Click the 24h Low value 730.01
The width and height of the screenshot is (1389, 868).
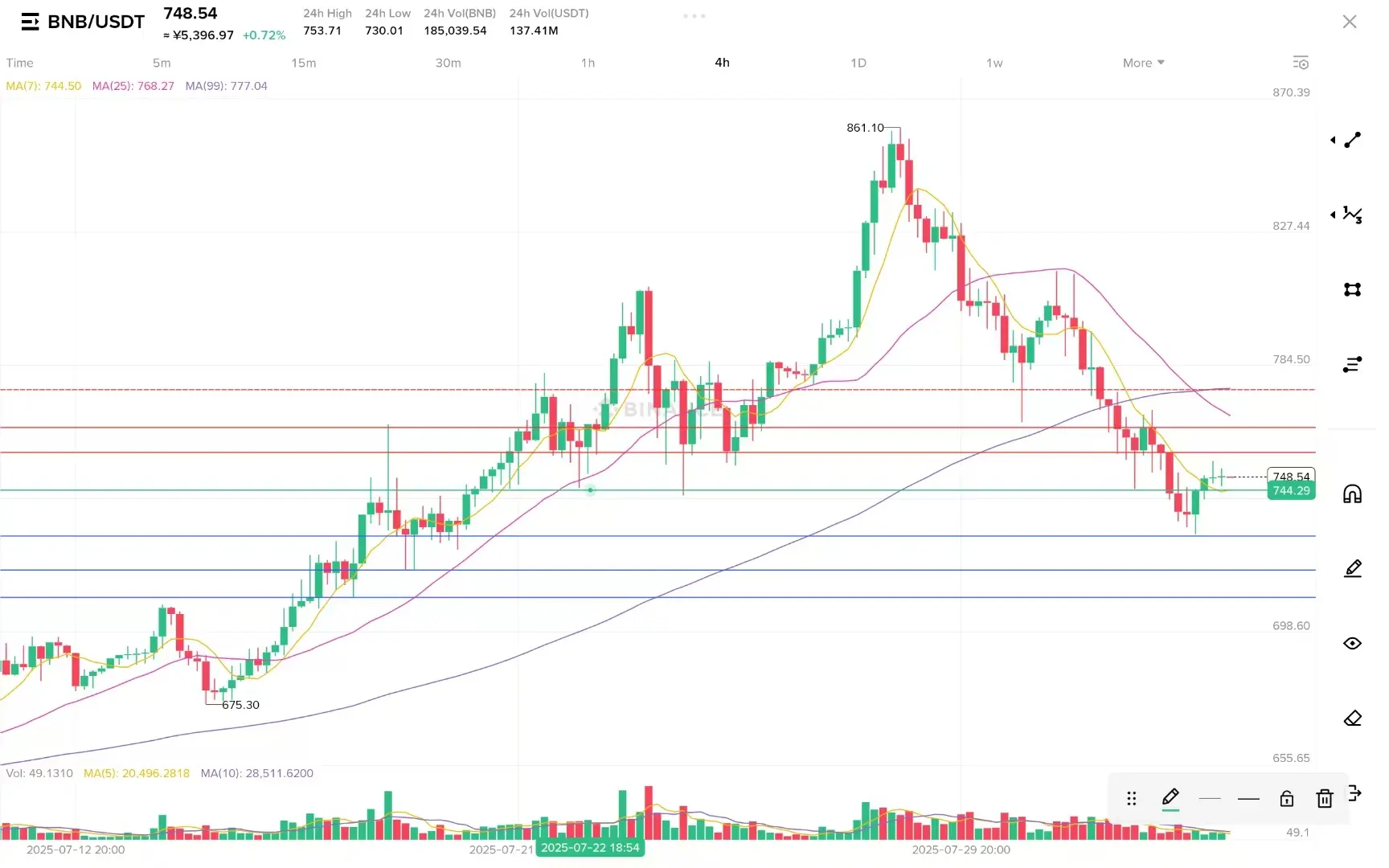point(384,31)
